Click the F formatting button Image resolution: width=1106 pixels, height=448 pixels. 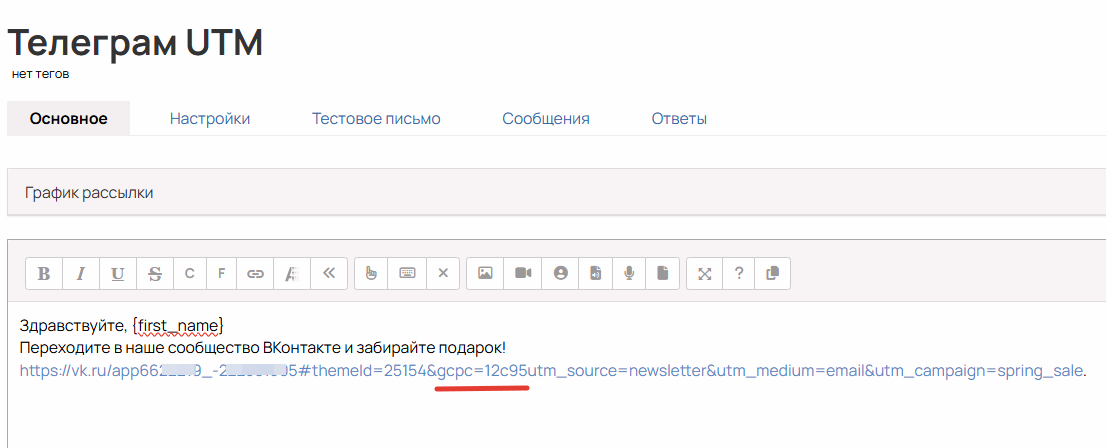(x=221, y=274)
